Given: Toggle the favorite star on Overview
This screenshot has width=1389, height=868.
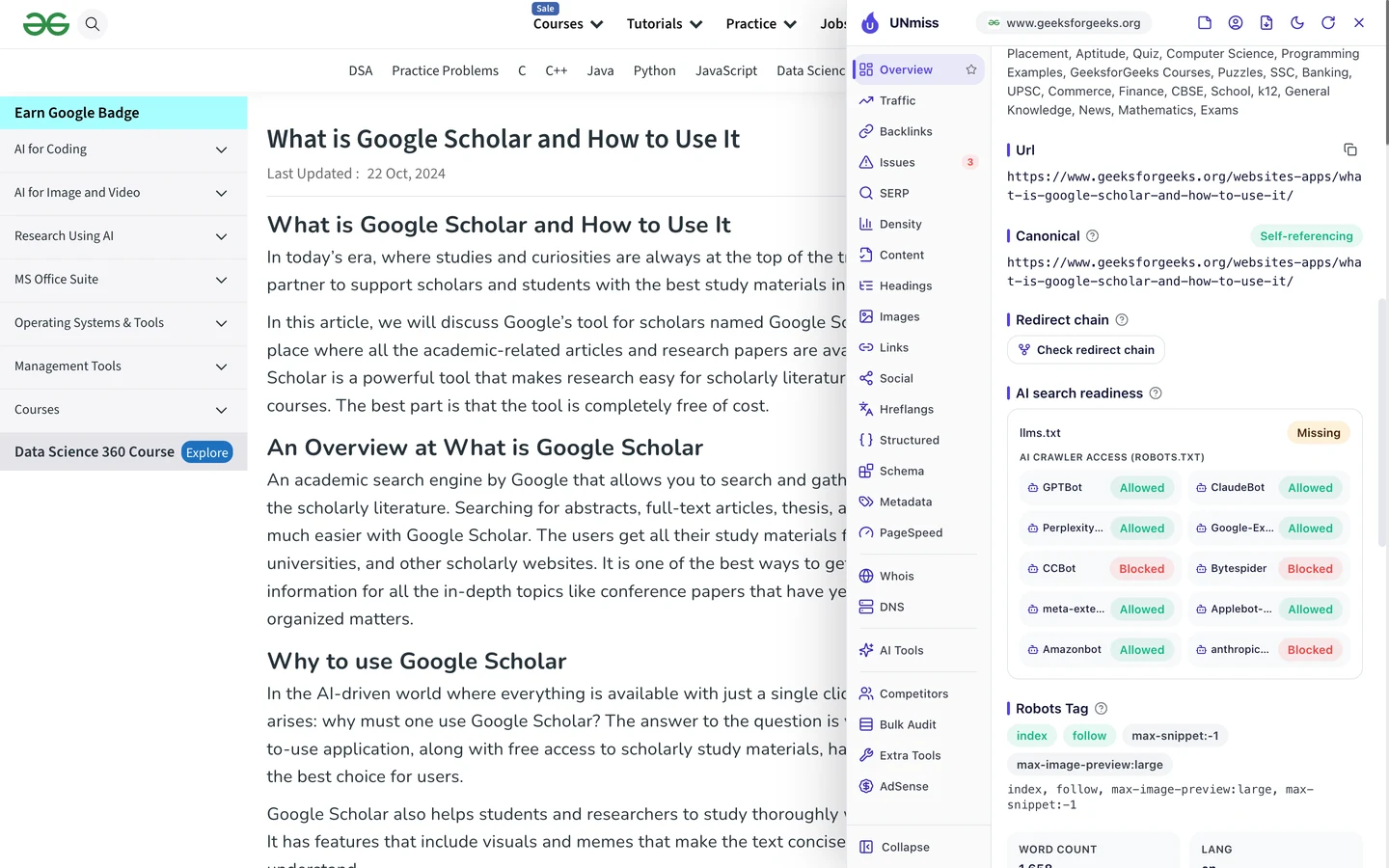Looking at the screenshot, I should pos(971,69).
